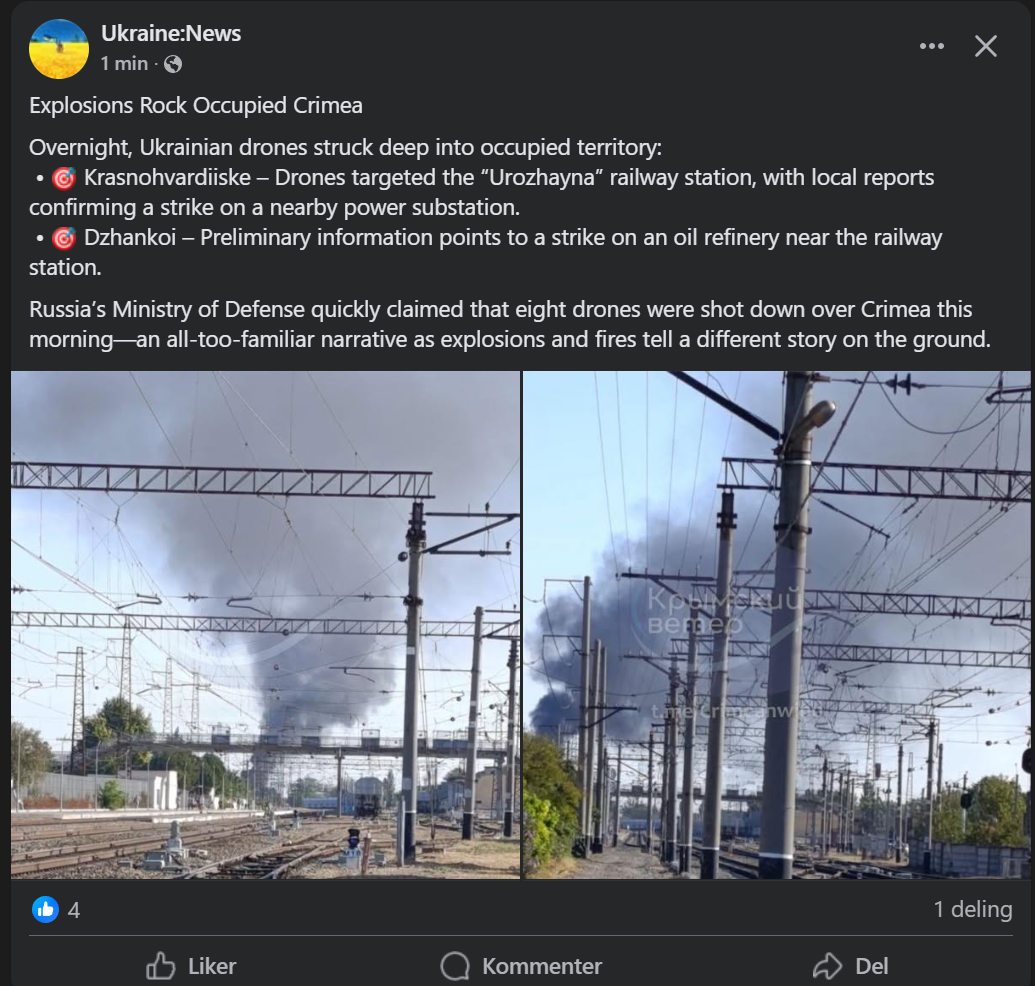Select the Del button label

(871, 966)
